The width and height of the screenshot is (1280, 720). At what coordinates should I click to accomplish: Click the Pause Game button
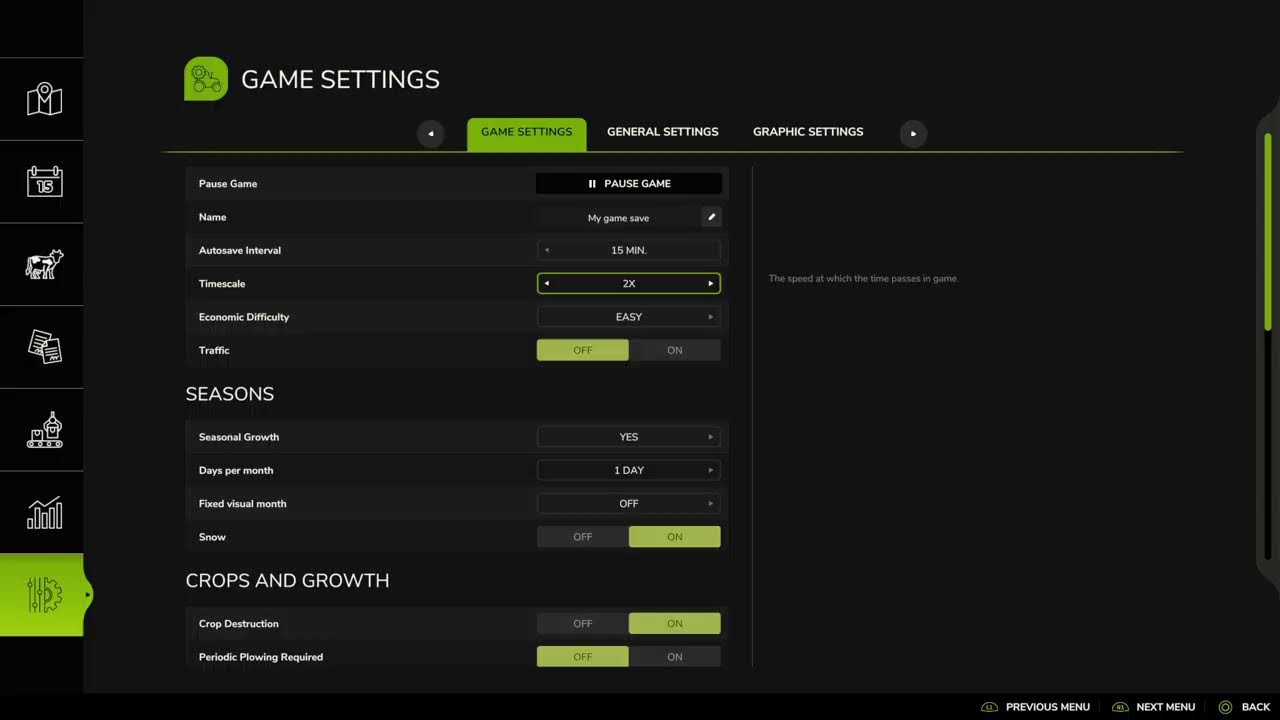(629, 184)
